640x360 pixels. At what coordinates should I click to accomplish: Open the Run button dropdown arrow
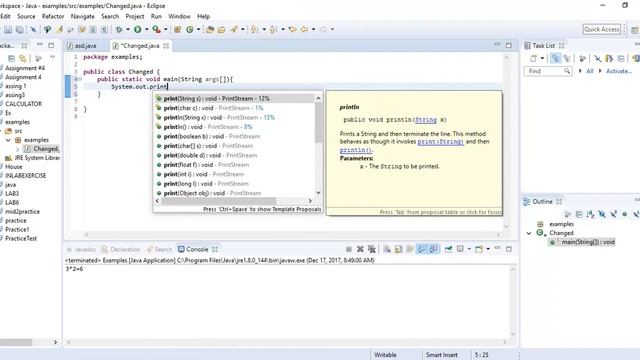click(147, 29)
